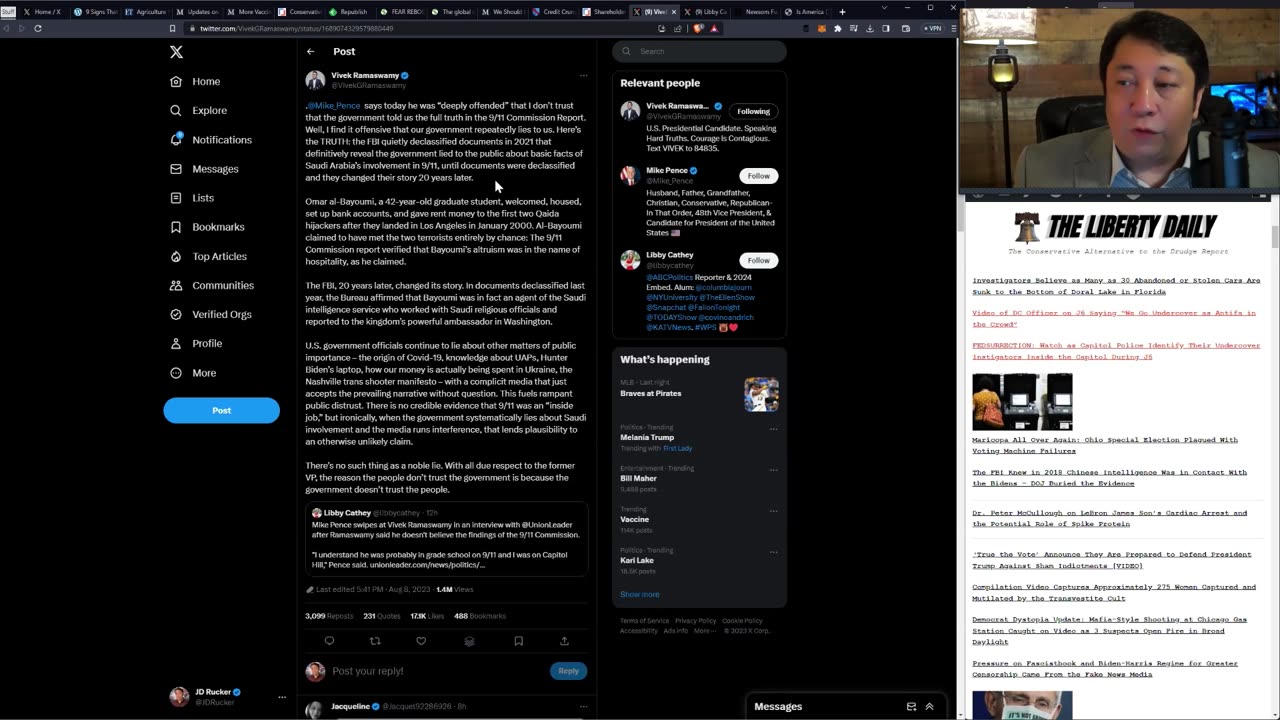Switch to the 'FEAR REBO' browser tab
Viewport: 1280px width, 720px height.
click(x=400, y=12)
